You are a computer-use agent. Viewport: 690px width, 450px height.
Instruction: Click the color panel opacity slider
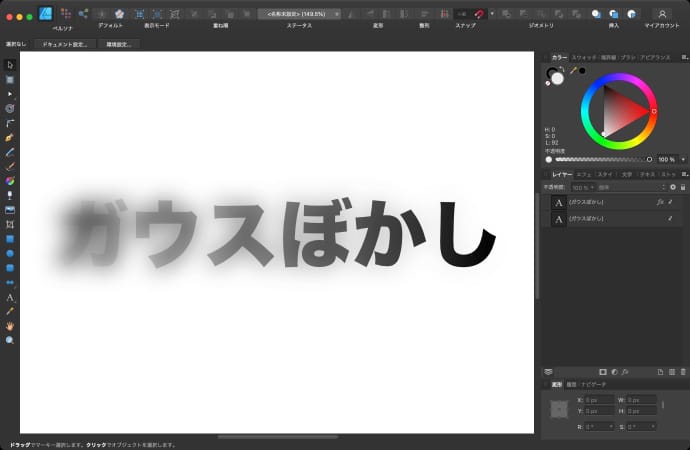coord(600,159)
